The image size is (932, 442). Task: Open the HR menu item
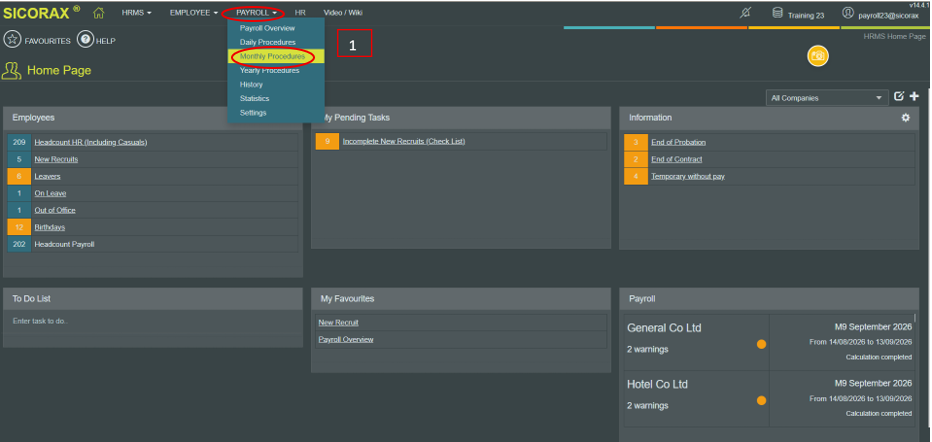(300, 12)
